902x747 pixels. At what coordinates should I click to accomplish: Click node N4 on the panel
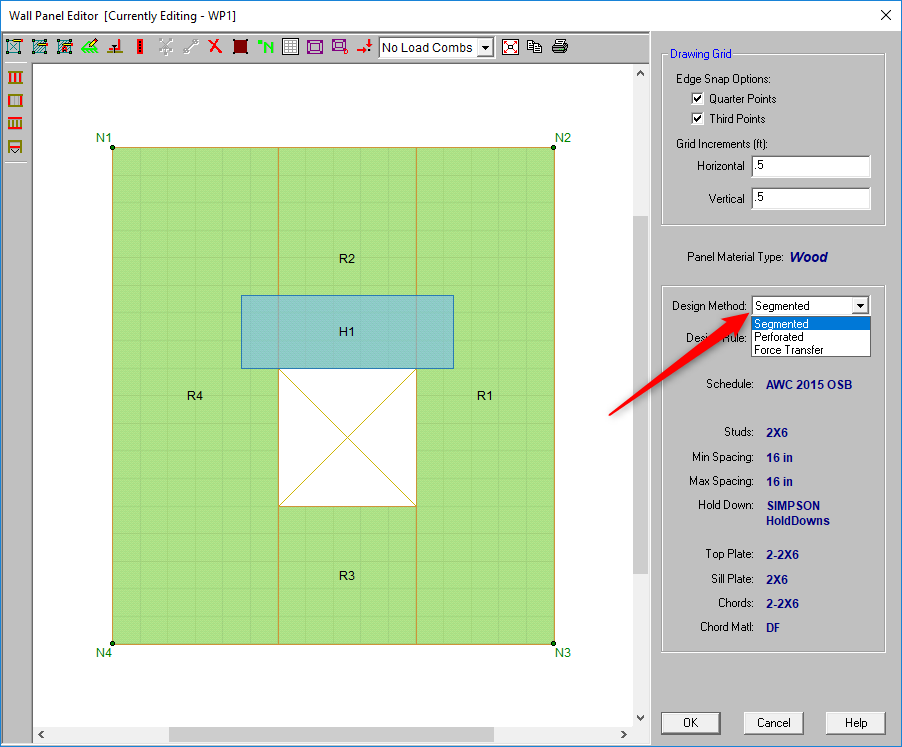click(113, 643)
